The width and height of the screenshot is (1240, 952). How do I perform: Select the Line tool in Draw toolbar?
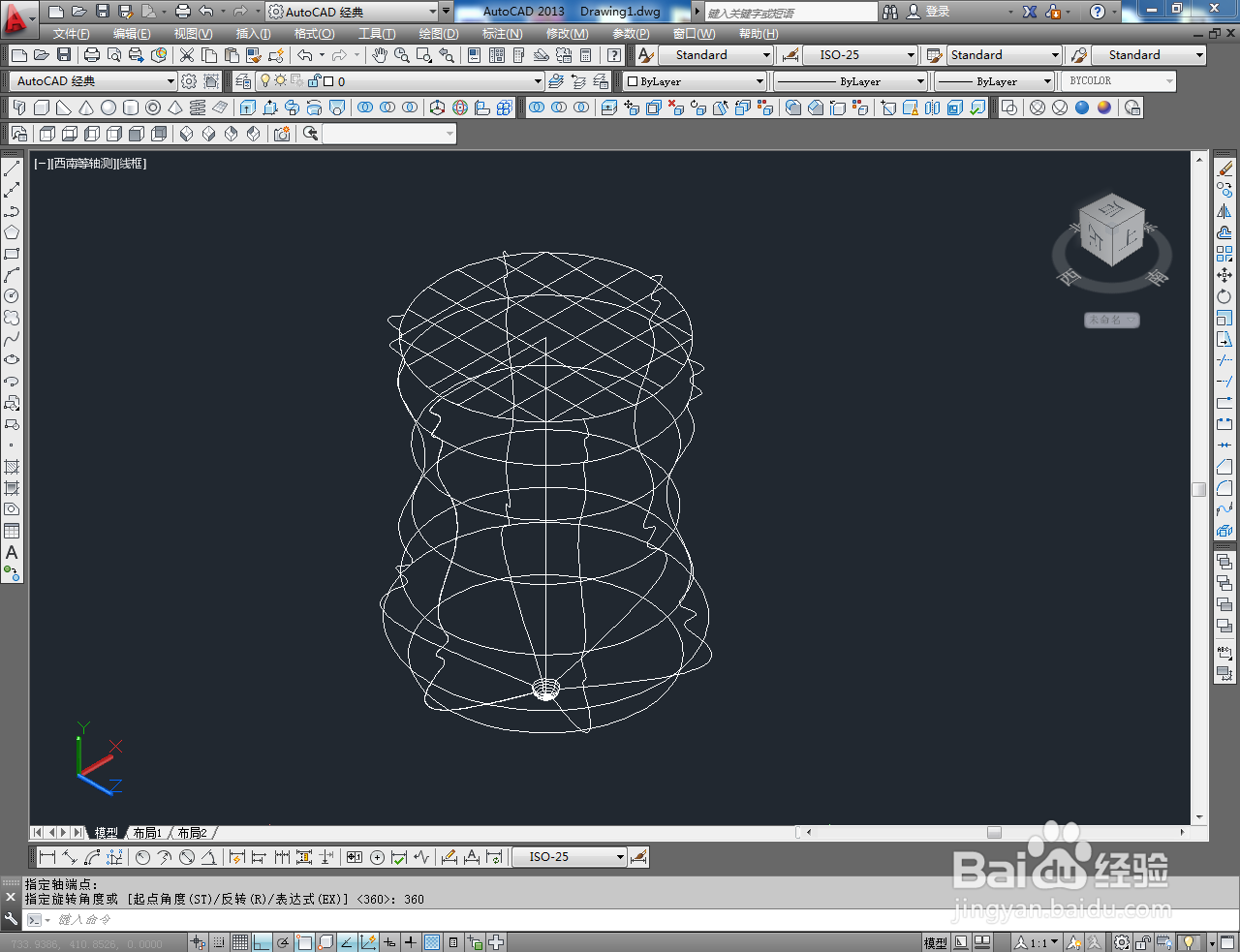(12, 169)
